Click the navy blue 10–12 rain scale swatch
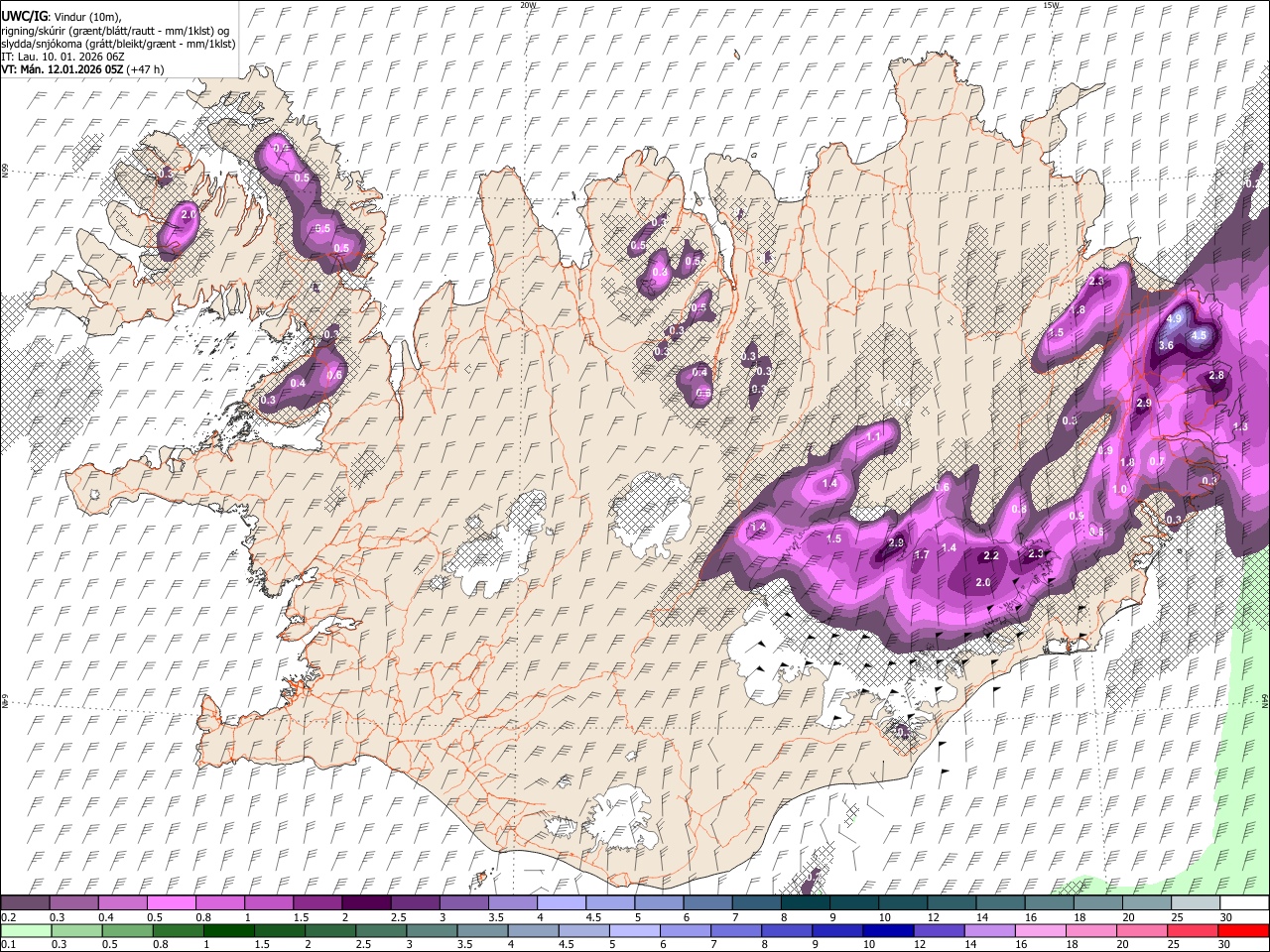This screenshot has height=952, width=1270. (x=890, y=931)
